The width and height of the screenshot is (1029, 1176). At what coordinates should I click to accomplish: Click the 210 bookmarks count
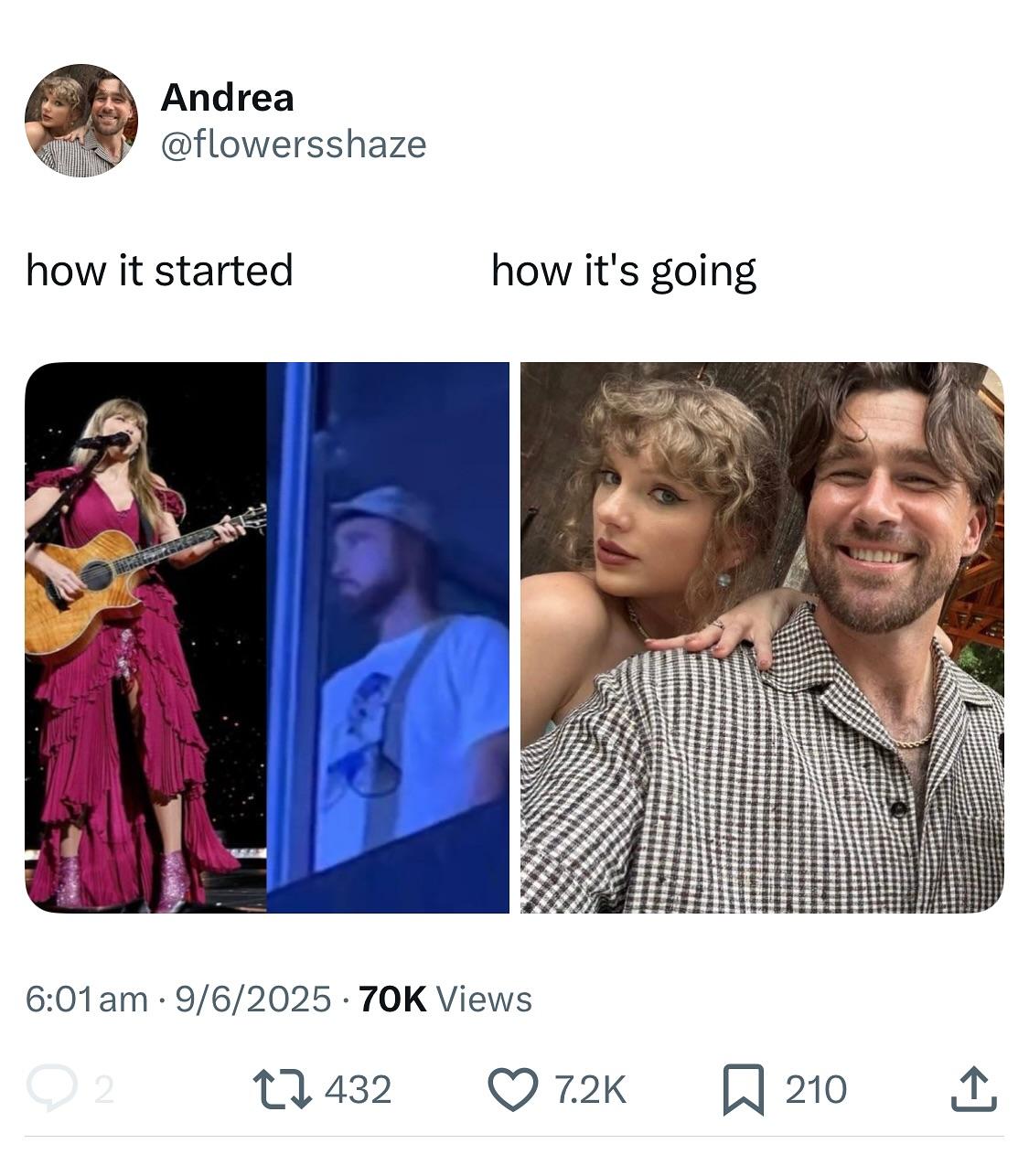coord(816,1089)
